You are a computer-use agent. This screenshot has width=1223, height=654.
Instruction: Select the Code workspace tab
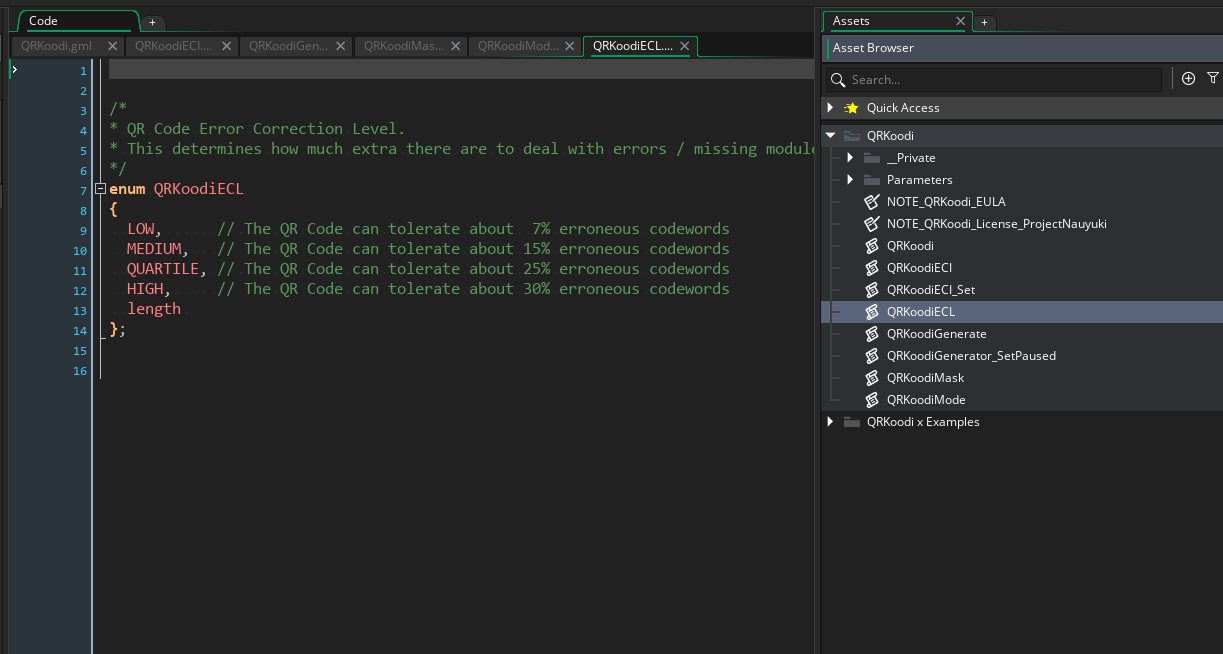pyautogui.click(x=78, y=21)
